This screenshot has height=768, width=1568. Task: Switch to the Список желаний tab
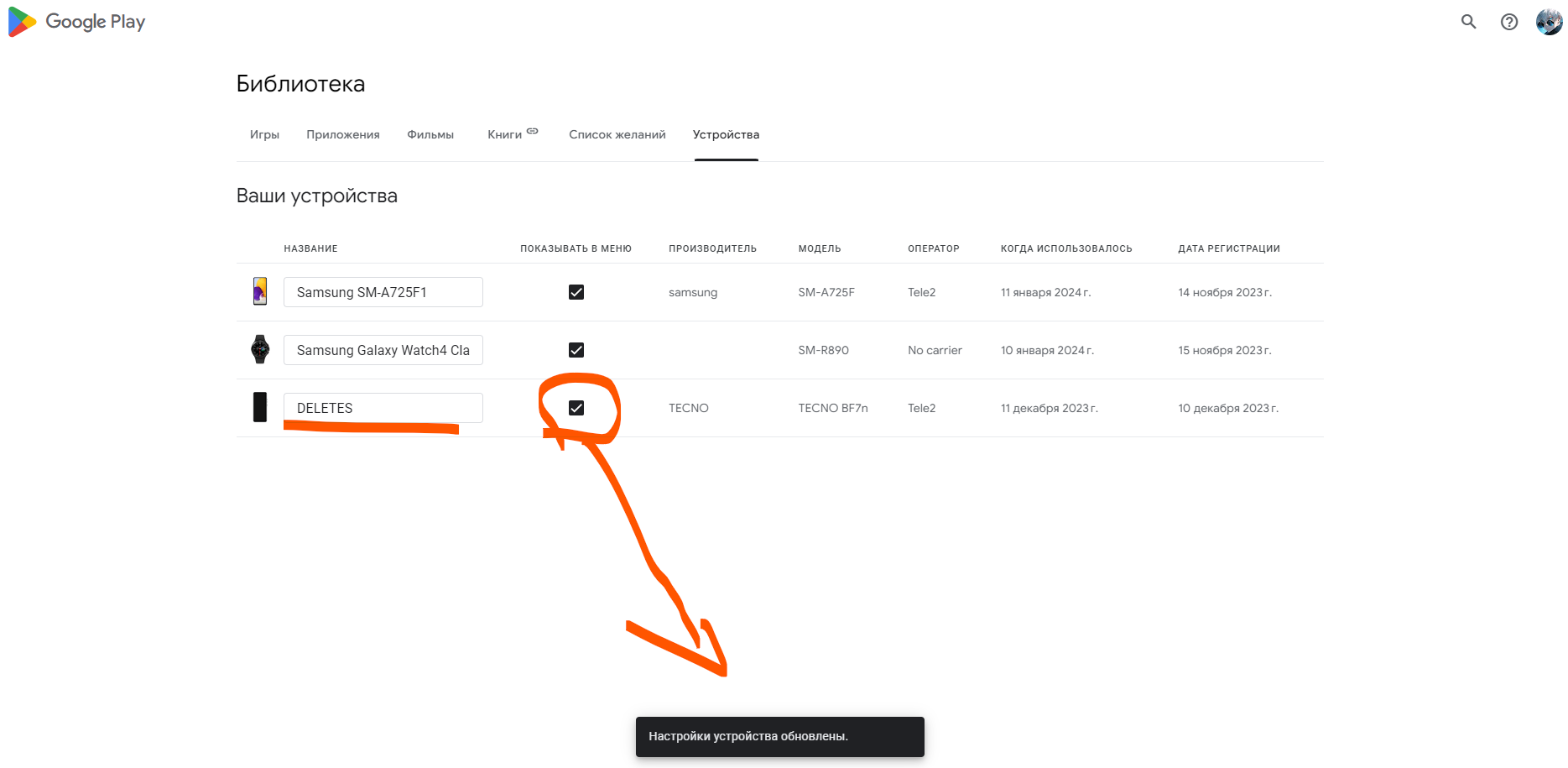pyautogui.click(x=617, y=134)
